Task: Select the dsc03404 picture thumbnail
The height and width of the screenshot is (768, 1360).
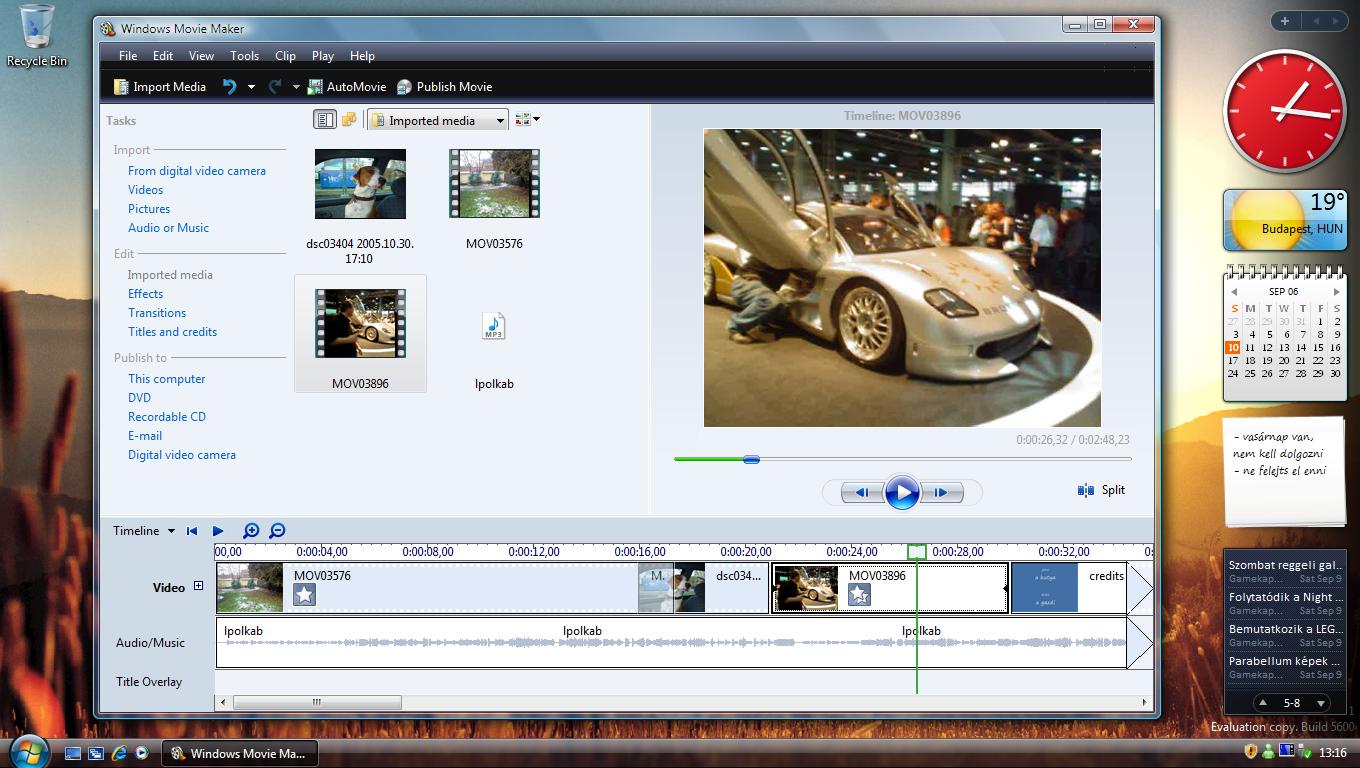Action: (360, 184)
